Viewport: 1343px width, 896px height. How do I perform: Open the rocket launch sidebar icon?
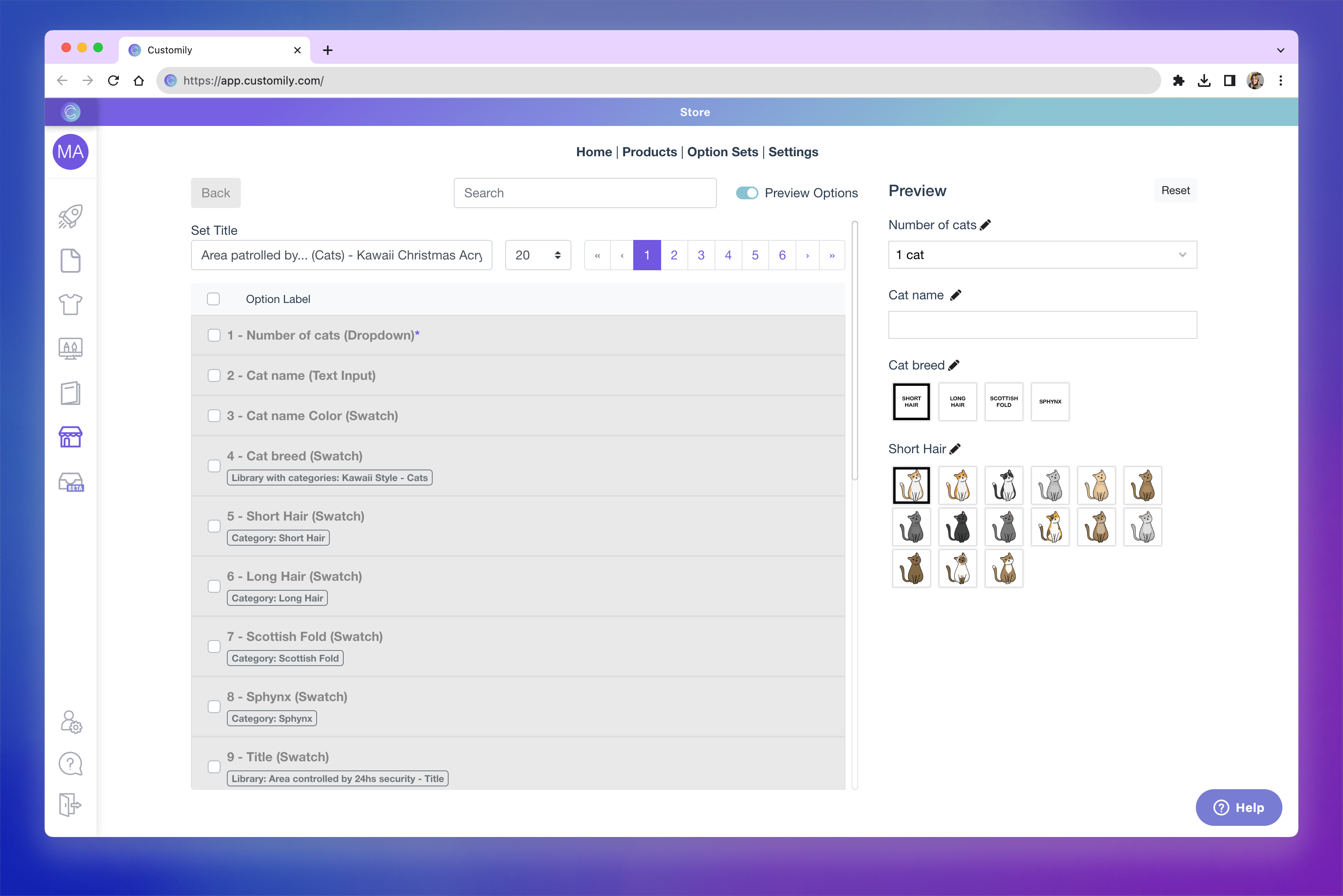[x=70, y=216]
